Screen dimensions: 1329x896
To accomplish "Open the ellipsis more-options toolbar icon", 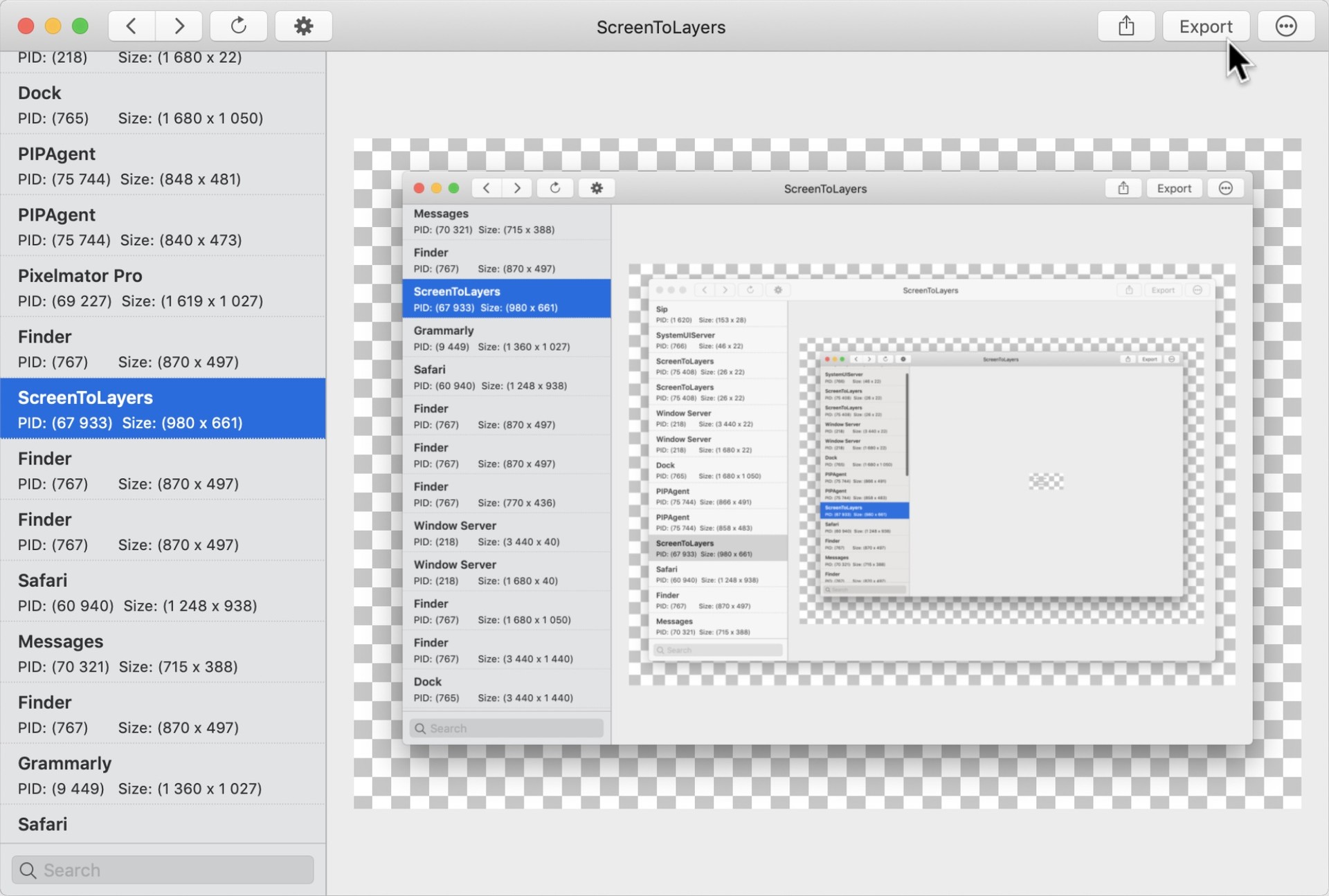I will point(1286,26).
